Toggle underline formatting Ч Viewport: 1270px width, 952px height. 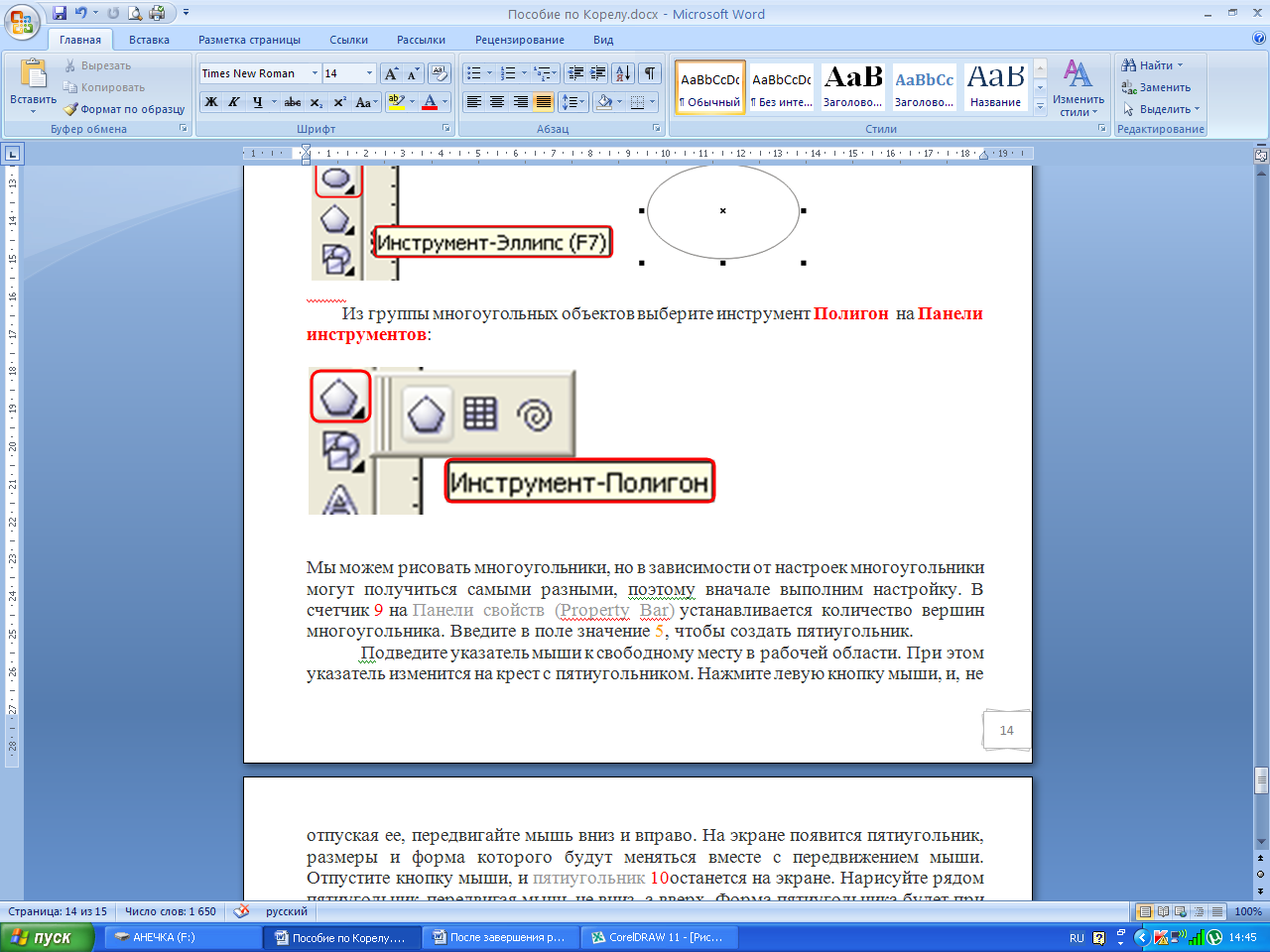click(257, 102)
